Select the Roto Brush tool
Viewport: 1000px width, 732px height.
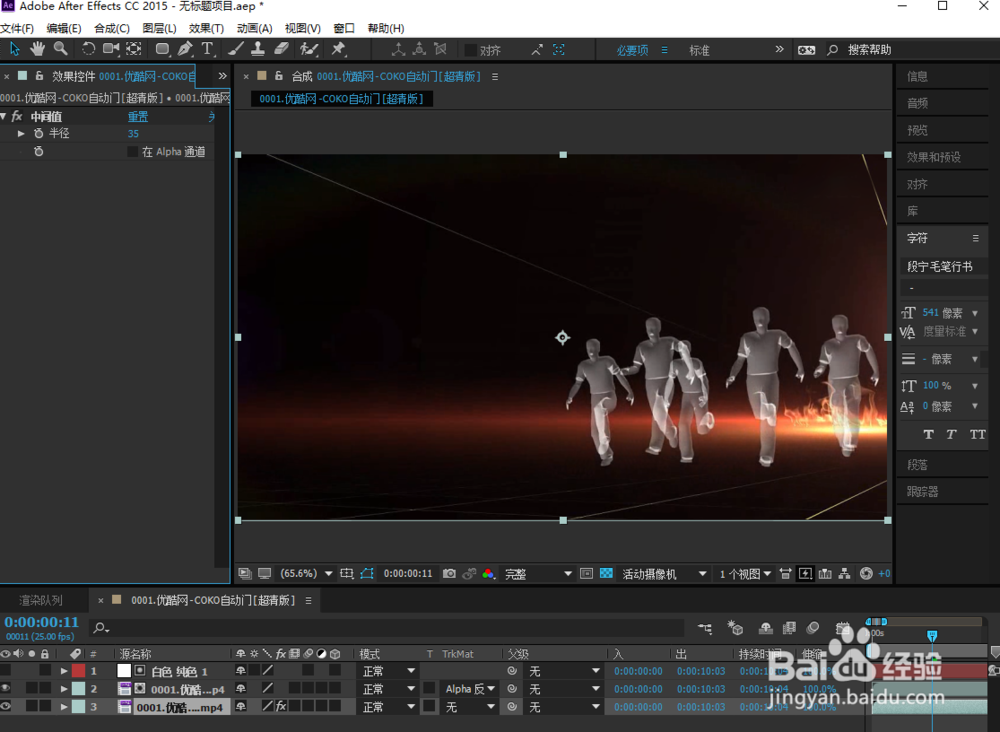[309, 49]
